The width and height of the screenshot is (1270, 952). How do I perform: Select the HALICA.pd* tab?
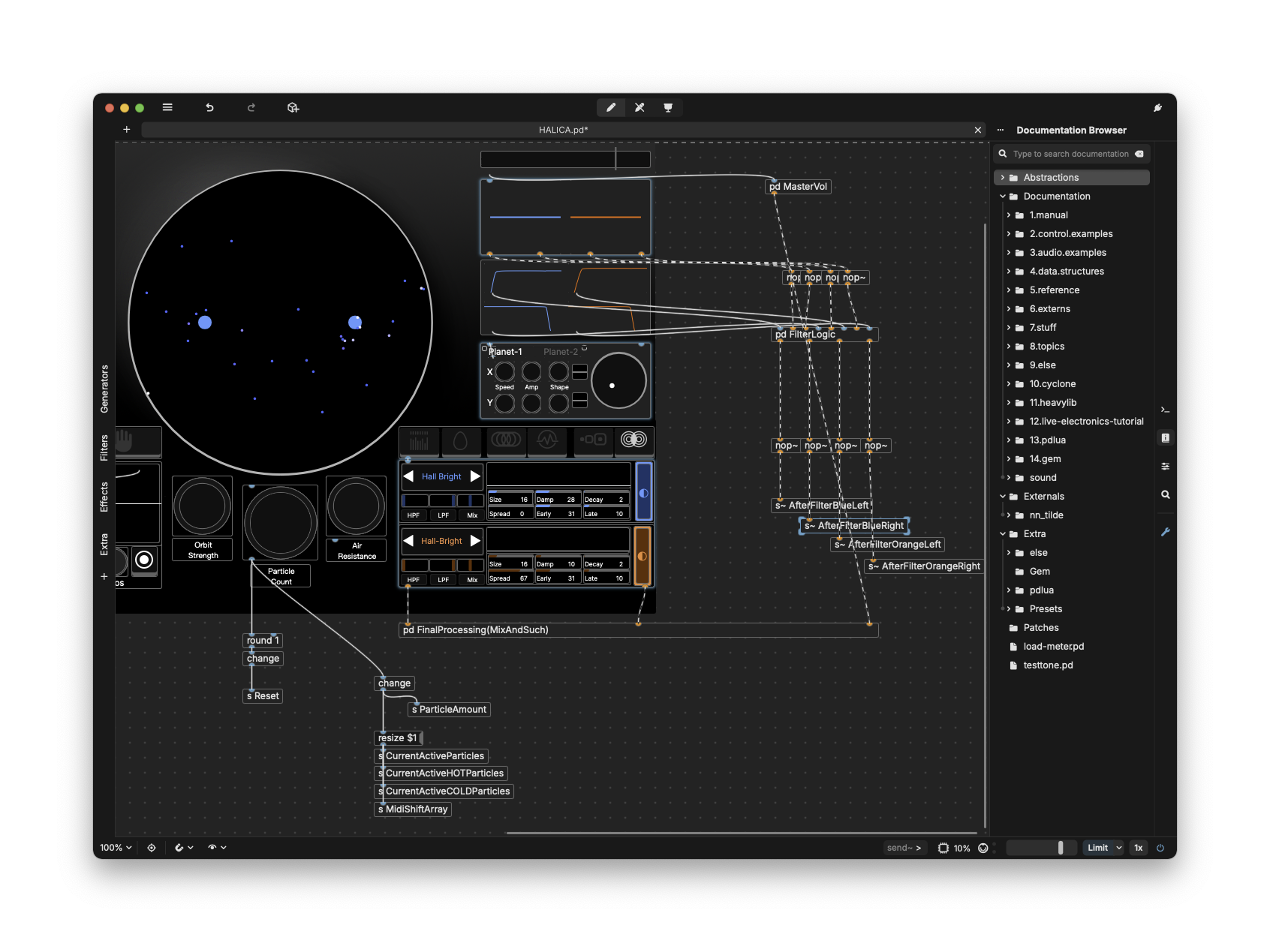point(563,130)
